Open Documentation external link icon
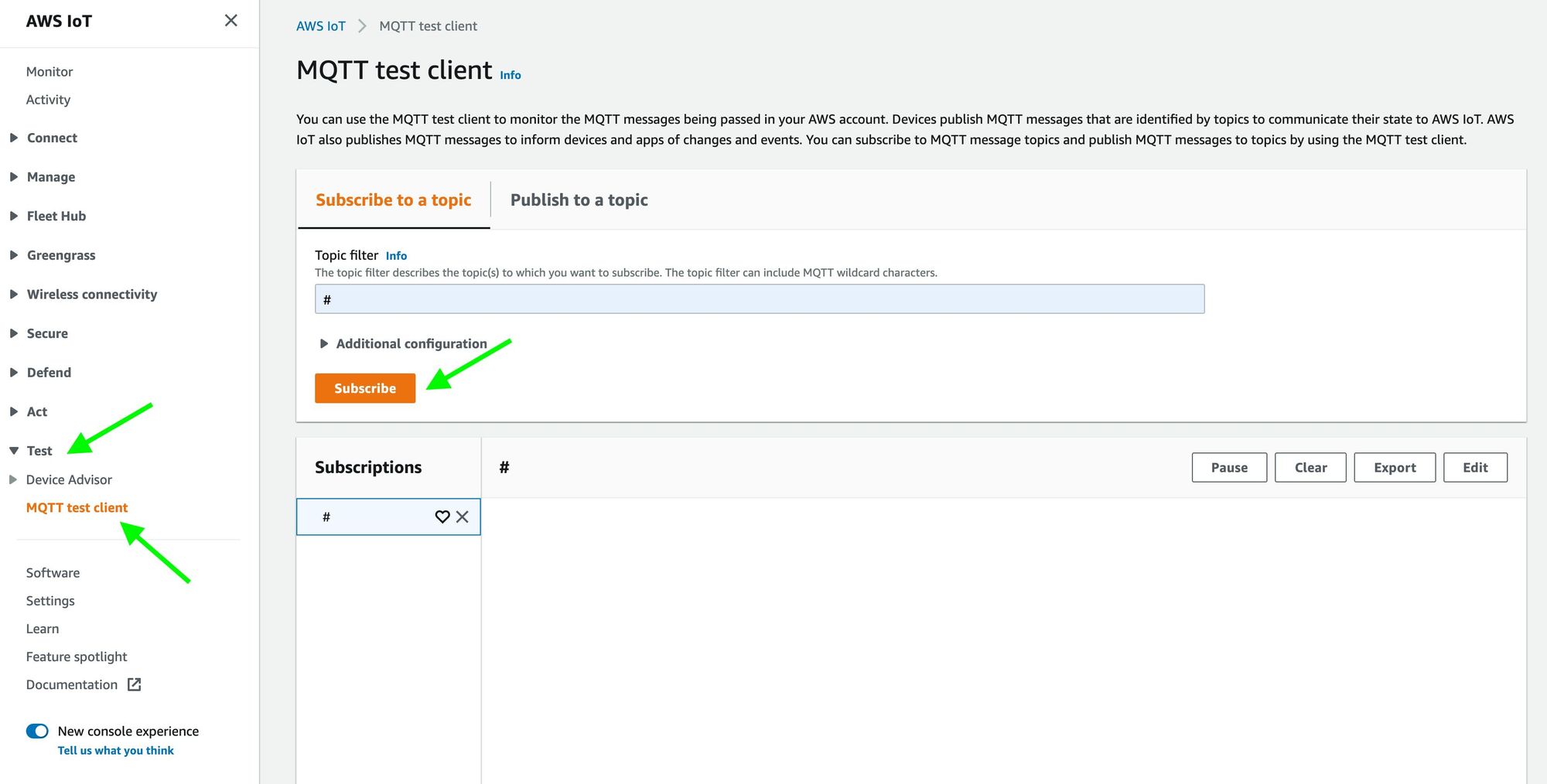Viewport: 1547px width, 784px height. click(134, 684)
